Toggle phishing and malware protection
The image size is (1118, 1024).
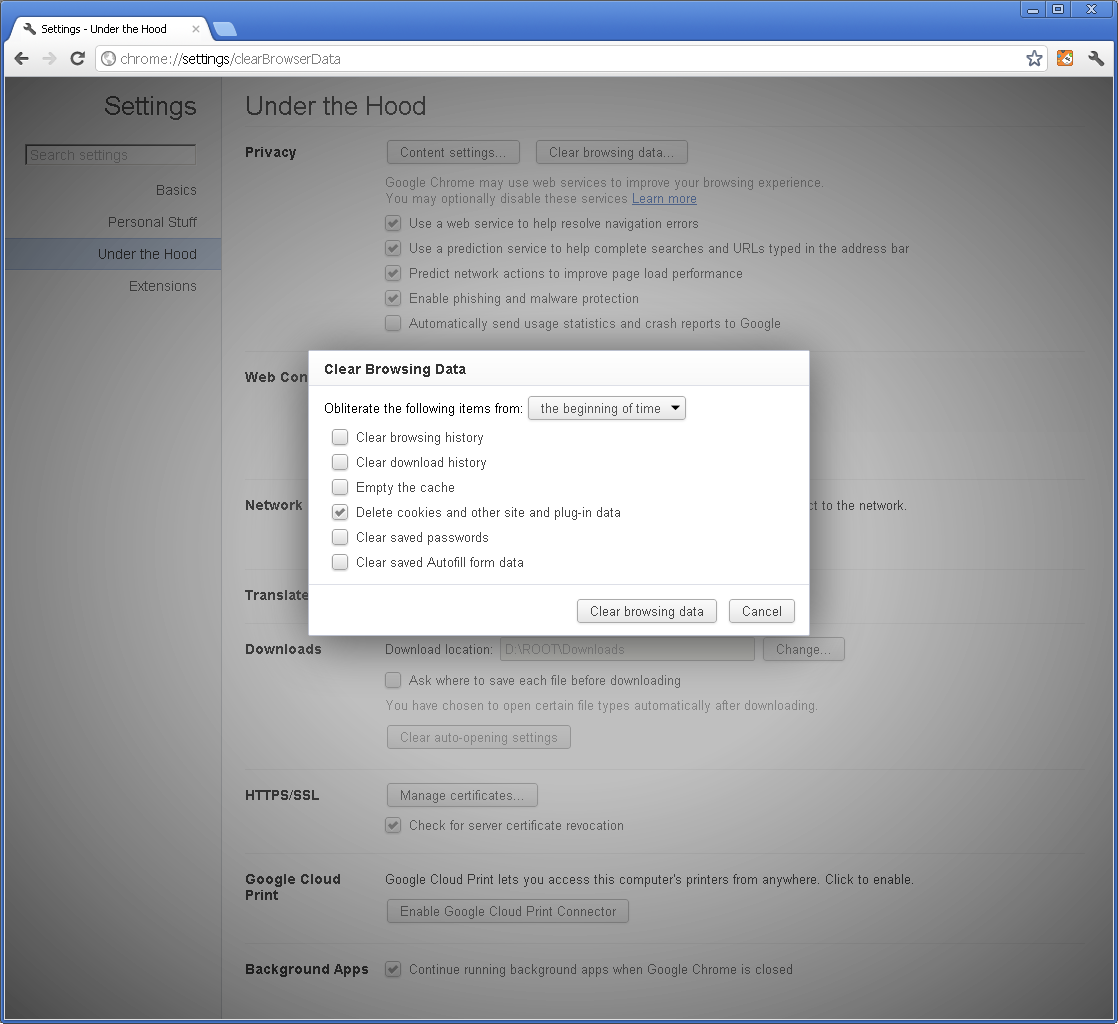click(393, 298)
